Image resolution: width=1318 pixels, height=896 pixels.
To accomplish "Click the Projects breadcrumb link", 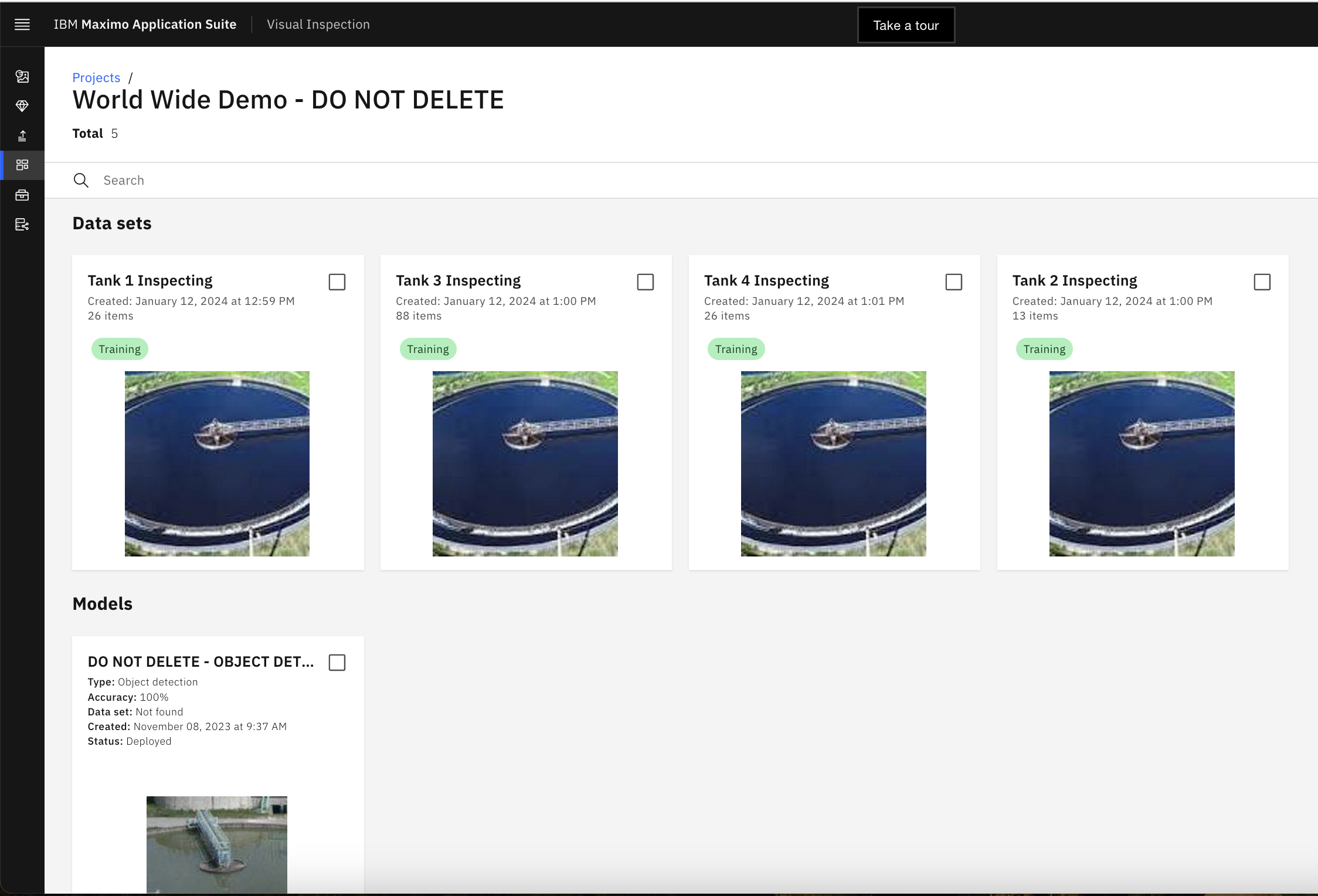I will (96, 77).
